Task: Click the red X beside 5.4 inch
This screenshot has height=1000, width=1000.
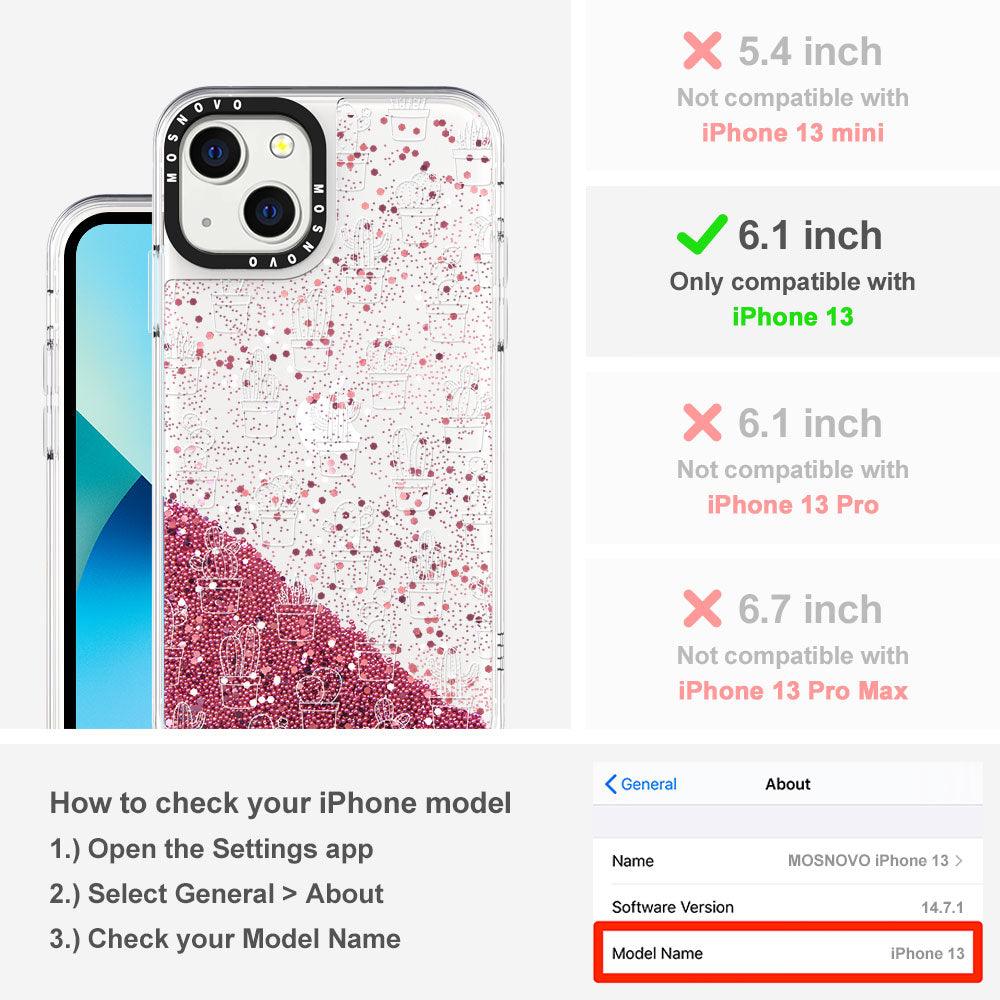Action: pos(702,50)
